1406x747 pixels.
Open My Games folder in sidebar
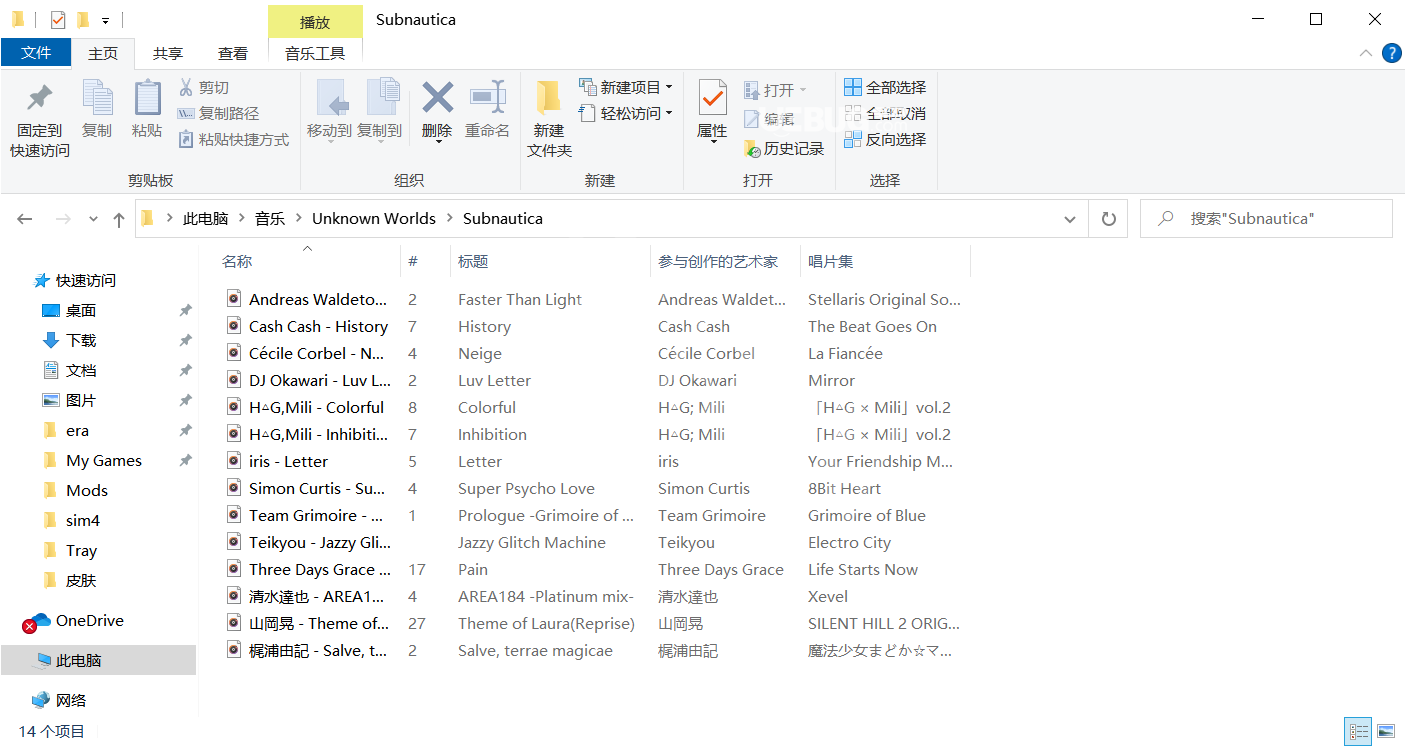coord(104,461)
